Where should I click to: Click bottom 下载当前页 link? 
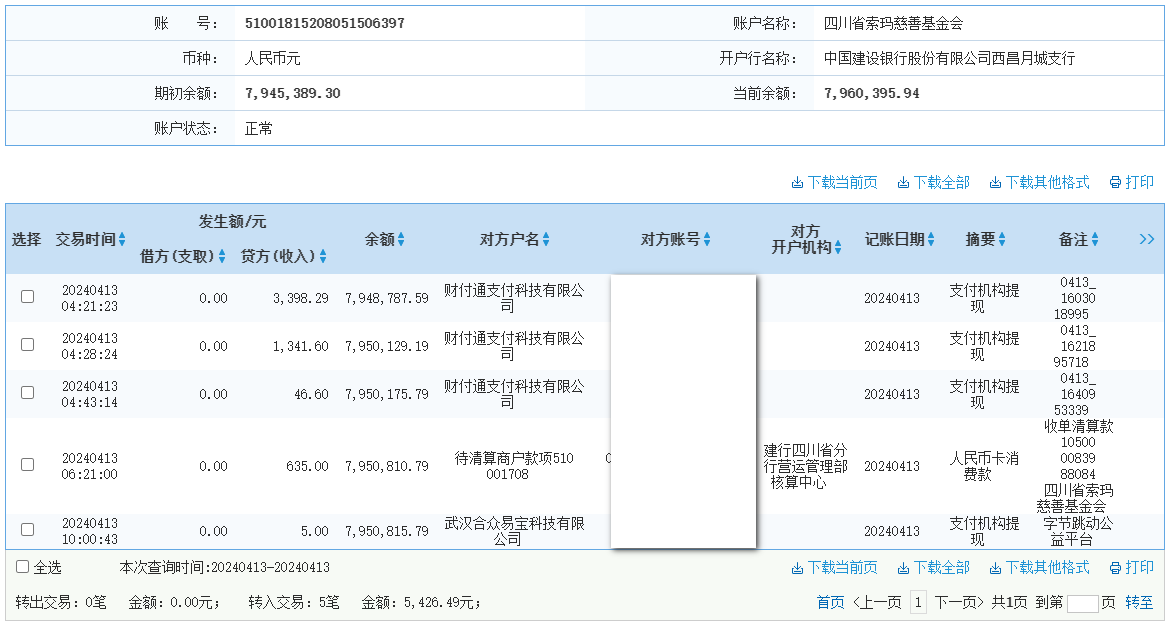[x=834, y=568]
